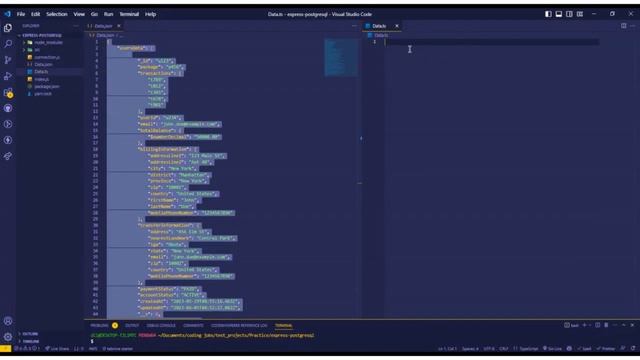Open the Explorer more actions ellipsis

coord(76,26)
